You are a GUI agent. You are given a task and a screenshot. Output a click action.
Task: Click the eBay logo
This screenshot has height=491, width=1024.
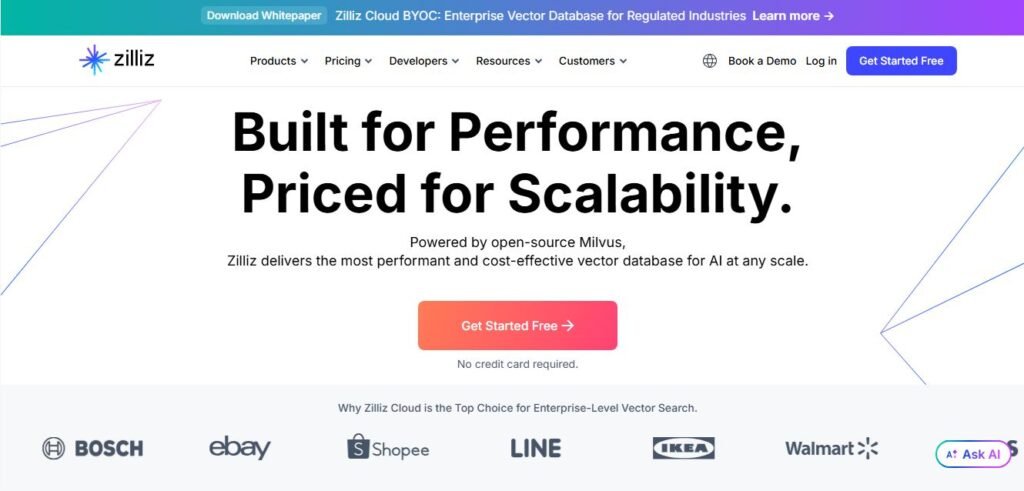point(240,448)
